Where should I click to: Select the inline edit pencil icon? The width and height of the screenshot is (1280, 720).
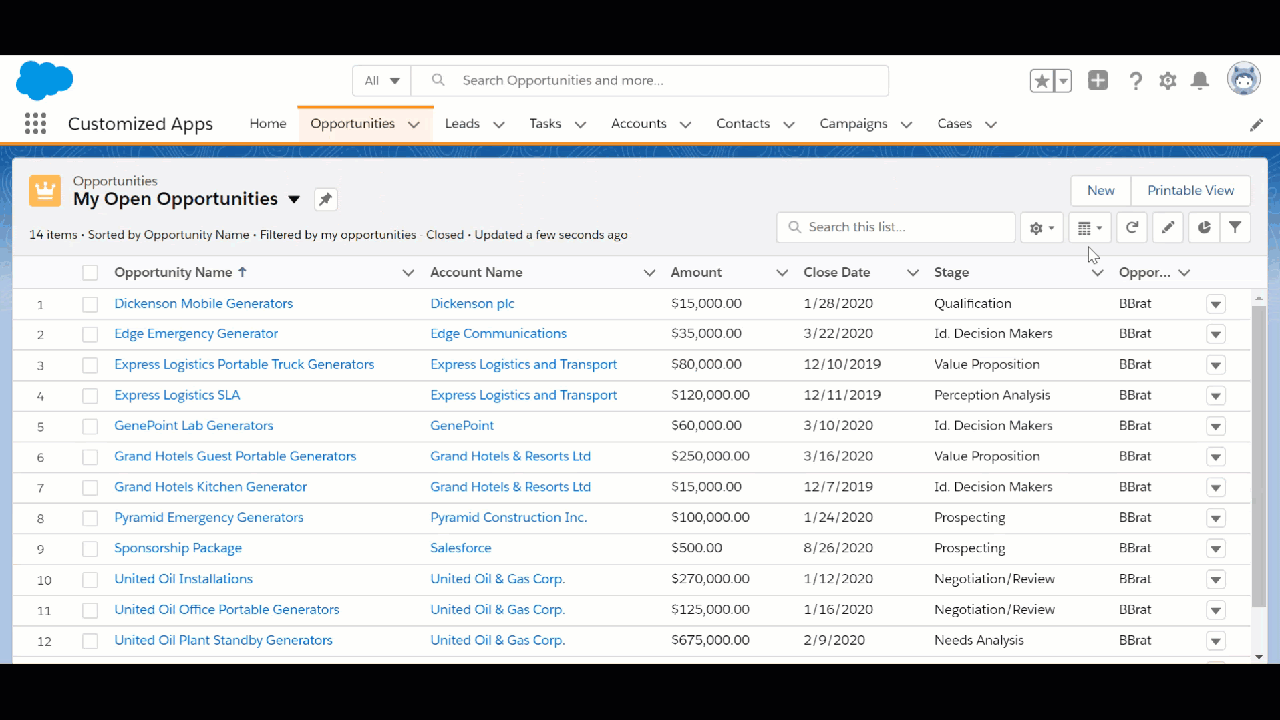(1167, 227)
